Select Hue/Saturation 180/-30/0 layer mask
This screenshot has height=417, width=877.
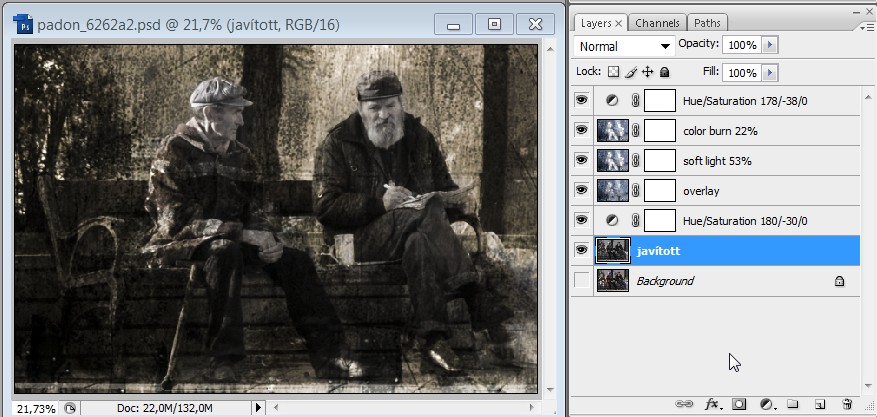tap(660, 221)
